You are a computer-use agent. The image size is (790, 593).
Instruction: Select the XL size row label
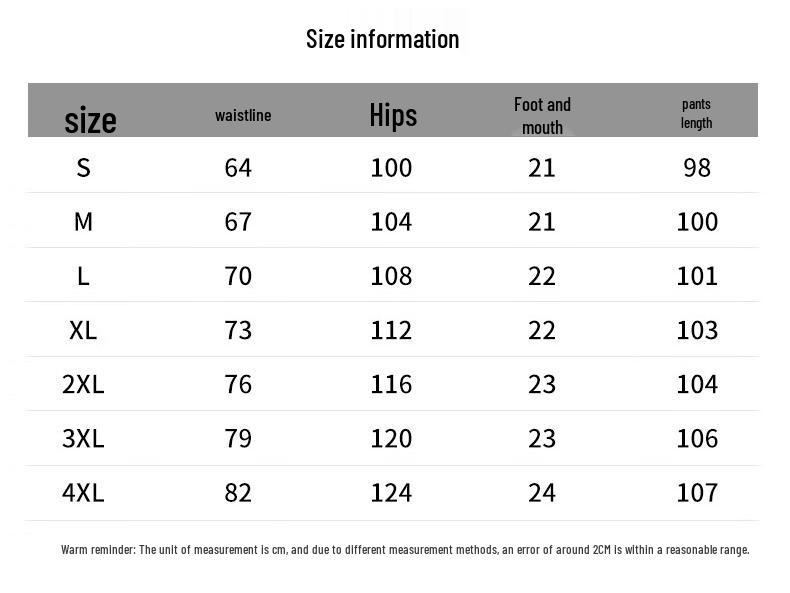pyautogui.click(x=83, y=330)
